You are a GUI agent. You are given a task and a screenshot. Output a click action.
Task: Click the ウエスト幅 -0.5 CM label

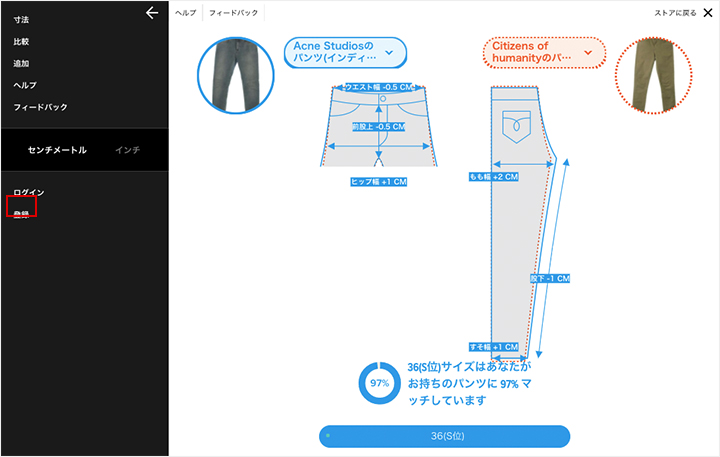pos(379,87)
